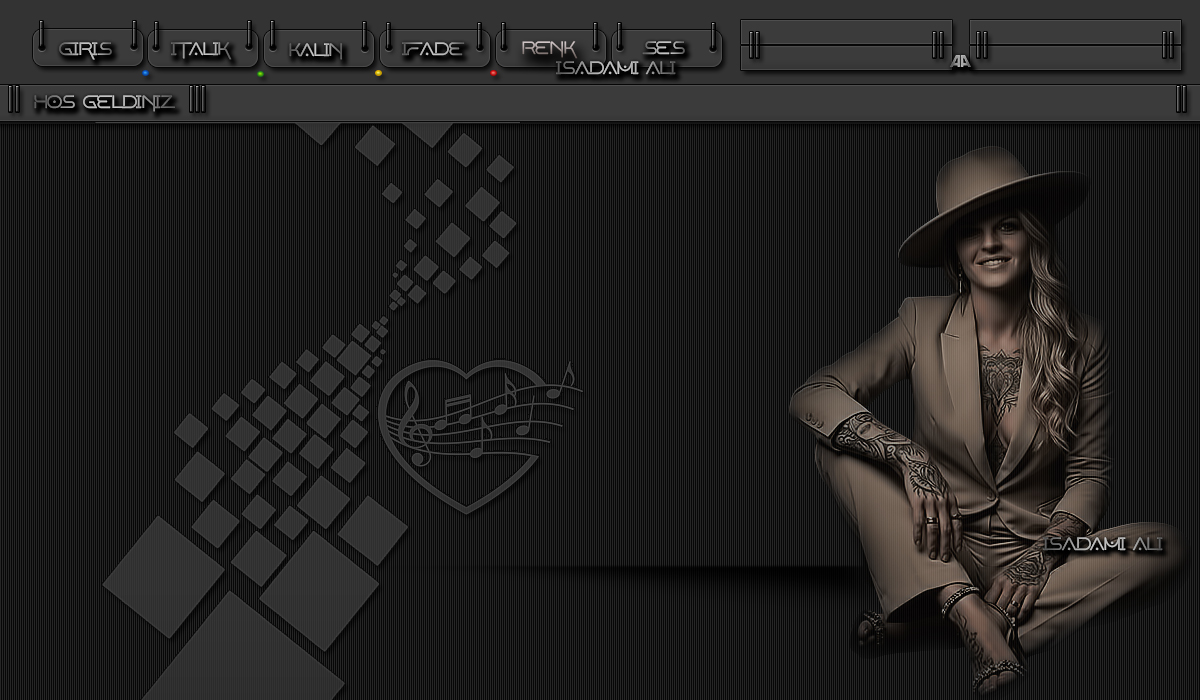Click the SES sound button
Screen dimensions: 1200x700
[x=666, y=48]
